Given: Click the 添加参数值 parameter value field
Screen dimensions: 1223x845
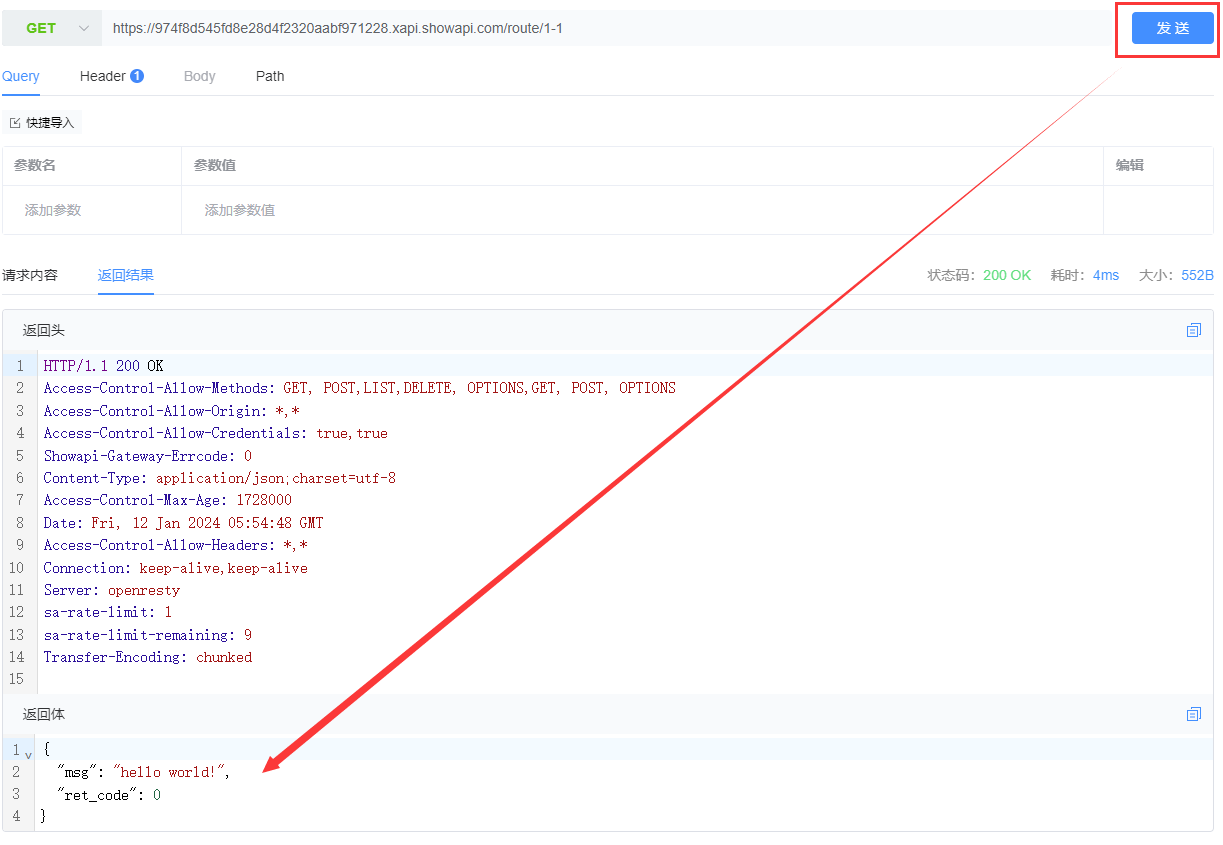Looking at the screenshot, I should (x=642, y=210).
